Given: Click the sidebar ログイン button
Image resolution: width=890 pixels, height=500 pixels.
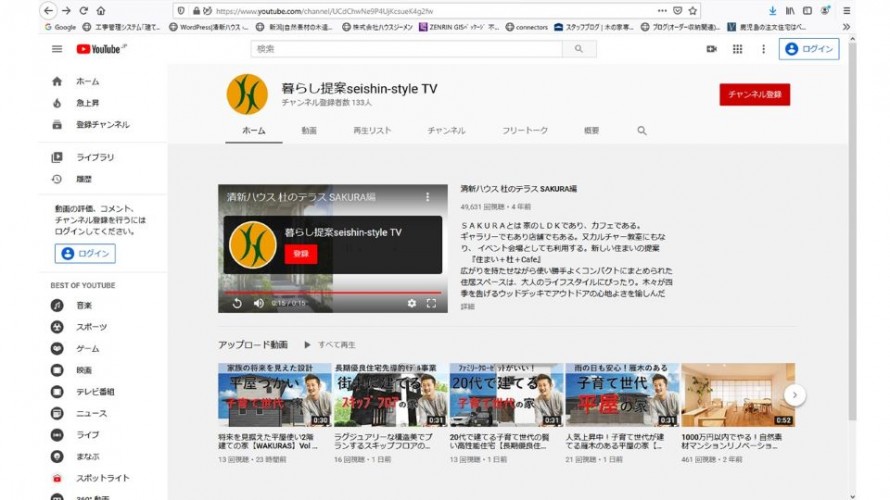Looking at the screenshot, I should (x=85, y=254).
